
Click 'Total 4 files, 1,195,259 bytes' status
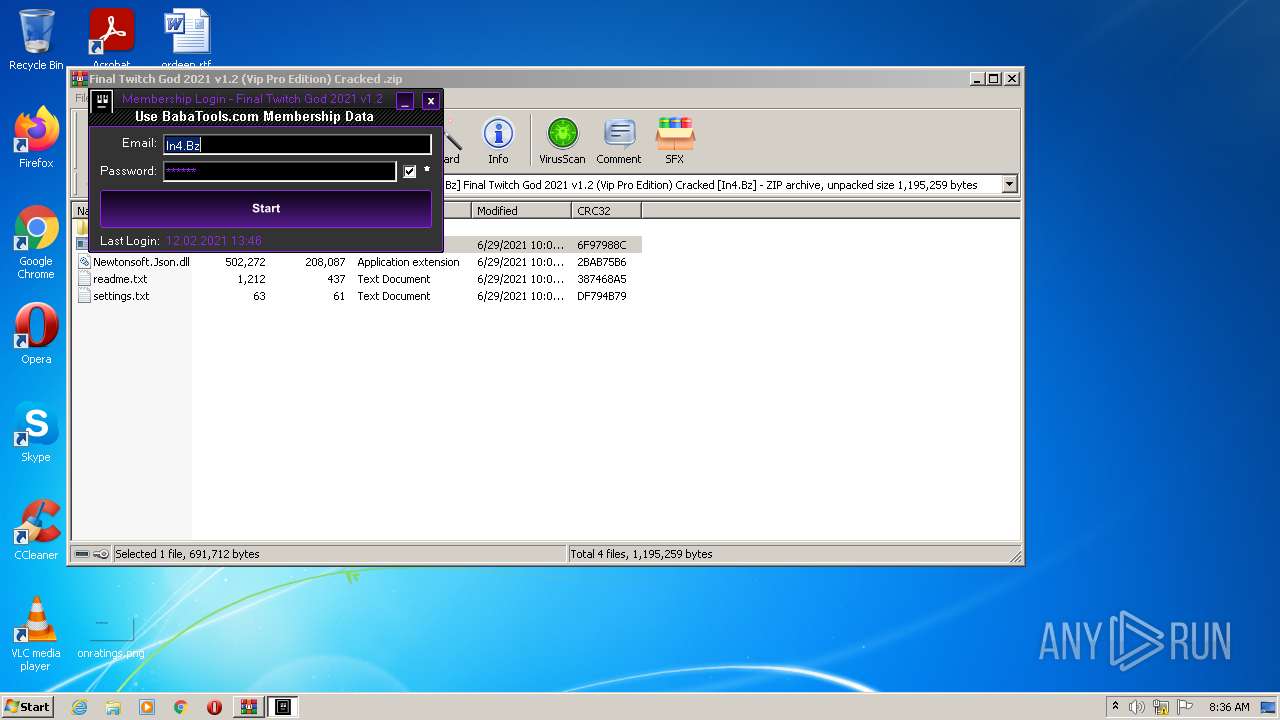[x=642, y=554]
